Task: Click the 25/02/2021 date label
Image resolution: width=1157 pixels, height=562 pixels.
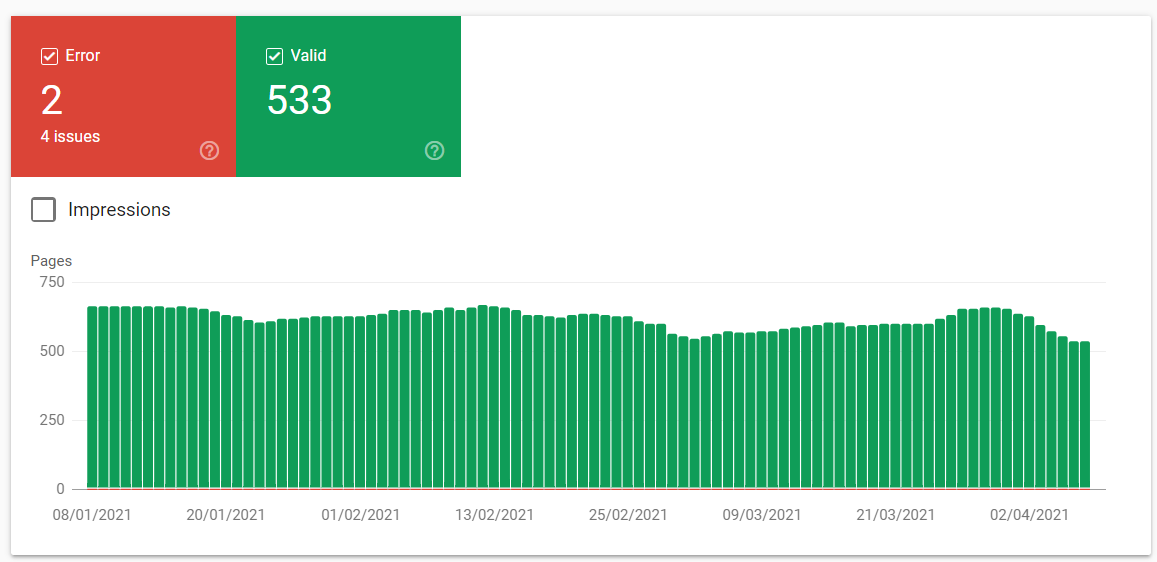Action: [628, 515]
